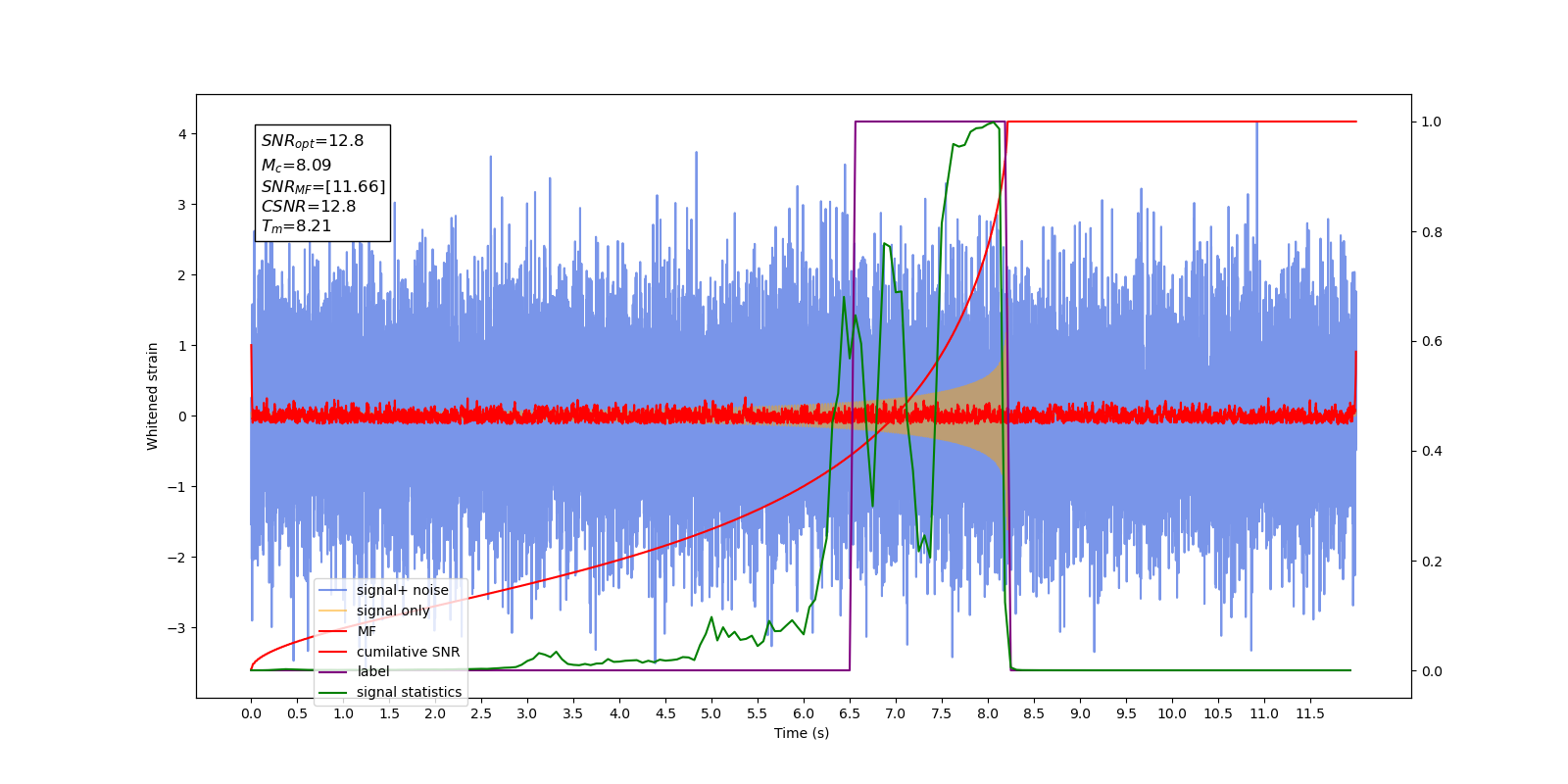The image size is (1568, 784).
Task: Click the 0.8 tick on the right axis
Action: [x=1432, y=232]
